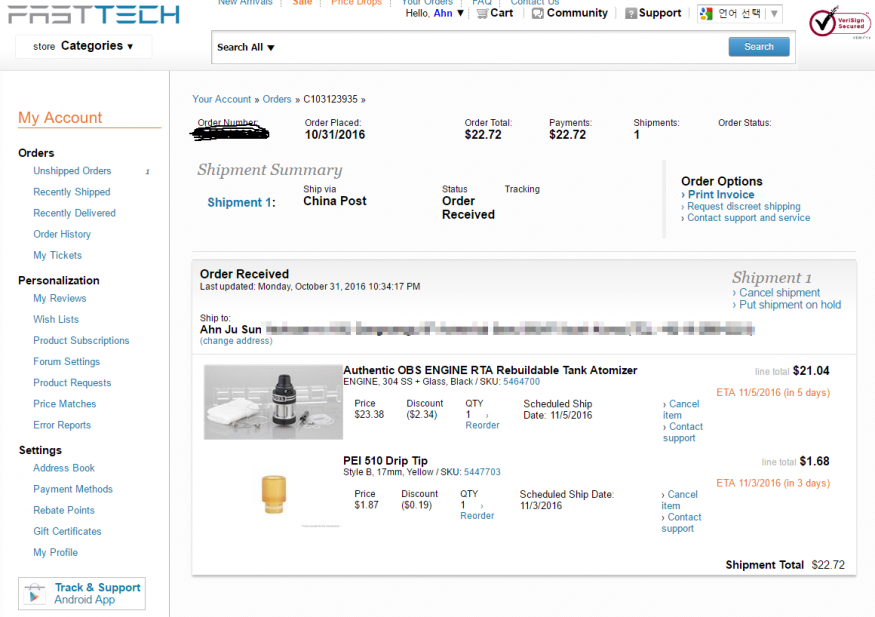Click the Support question mark icon
Screen dimensions: 875x617
click(x=631, y=14)
